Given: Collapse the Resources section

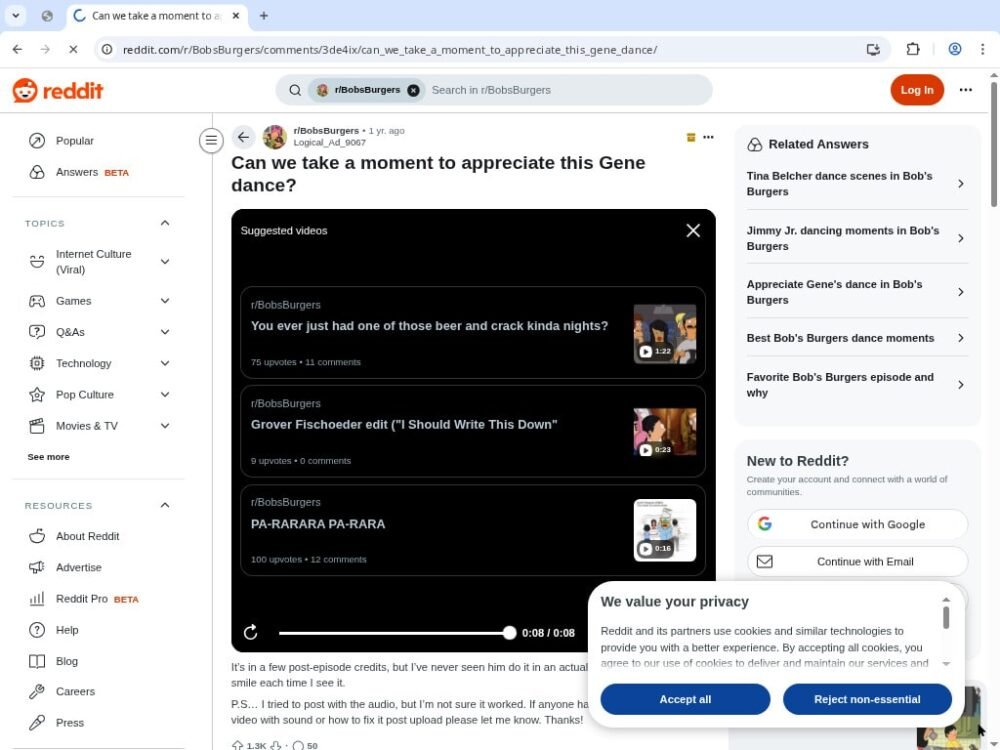Looking at the screenshot, I should click(165, 505).
